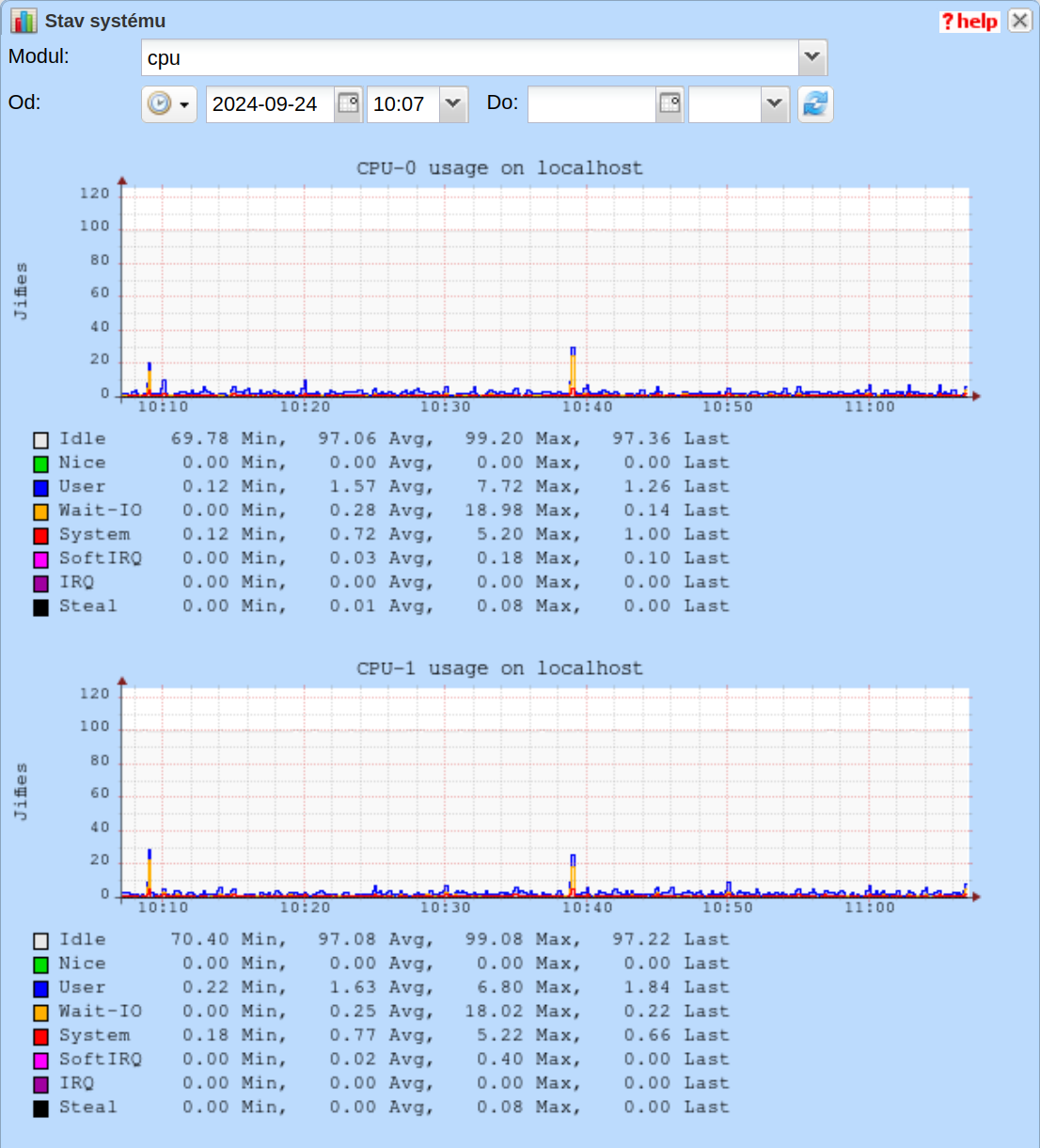Click the CPU-0 usage graph
Screen dimensions: 1040x1148
click(545, 292)
